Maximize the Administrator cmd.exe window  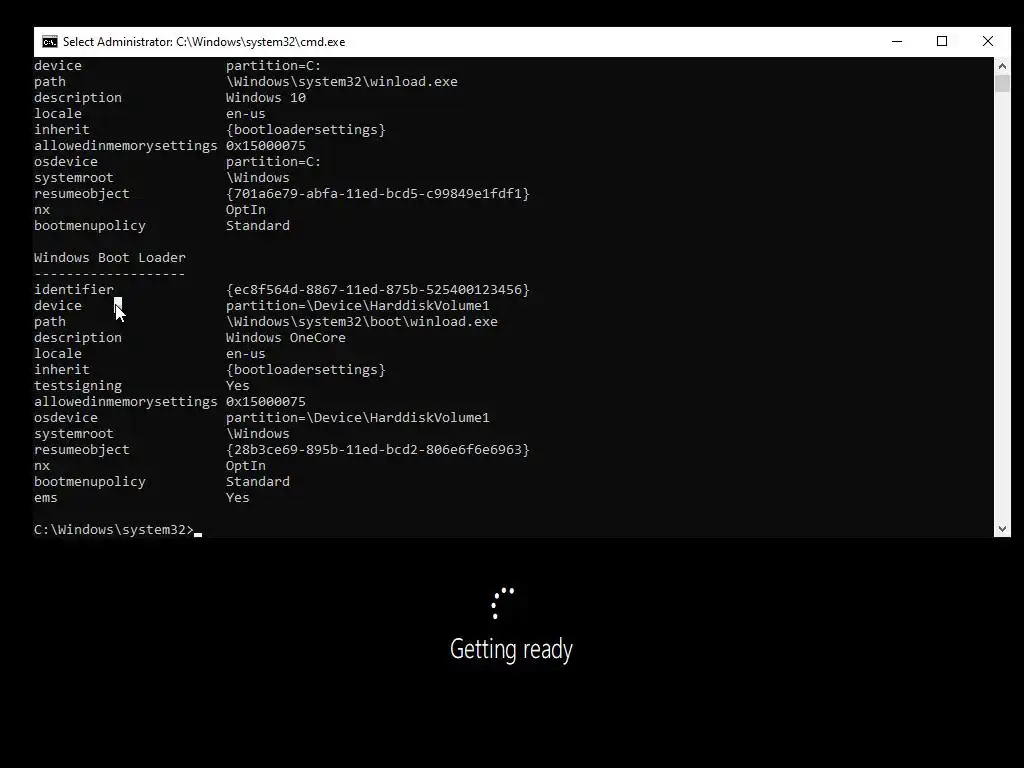[x=942, y=42]
